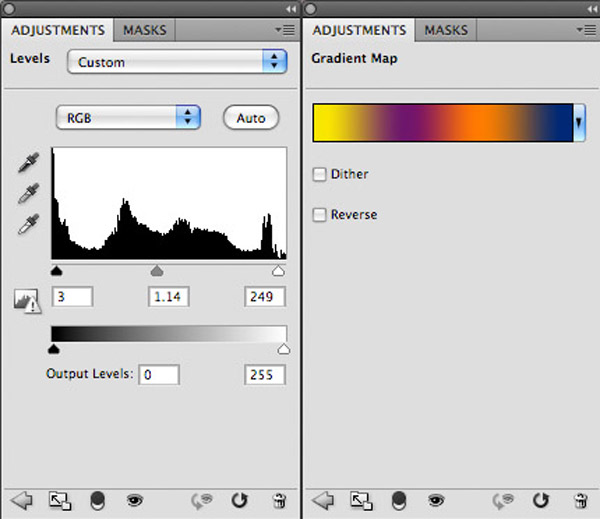Switch Levels panel to expanded view
600x519 pixels.
point(60,501)
